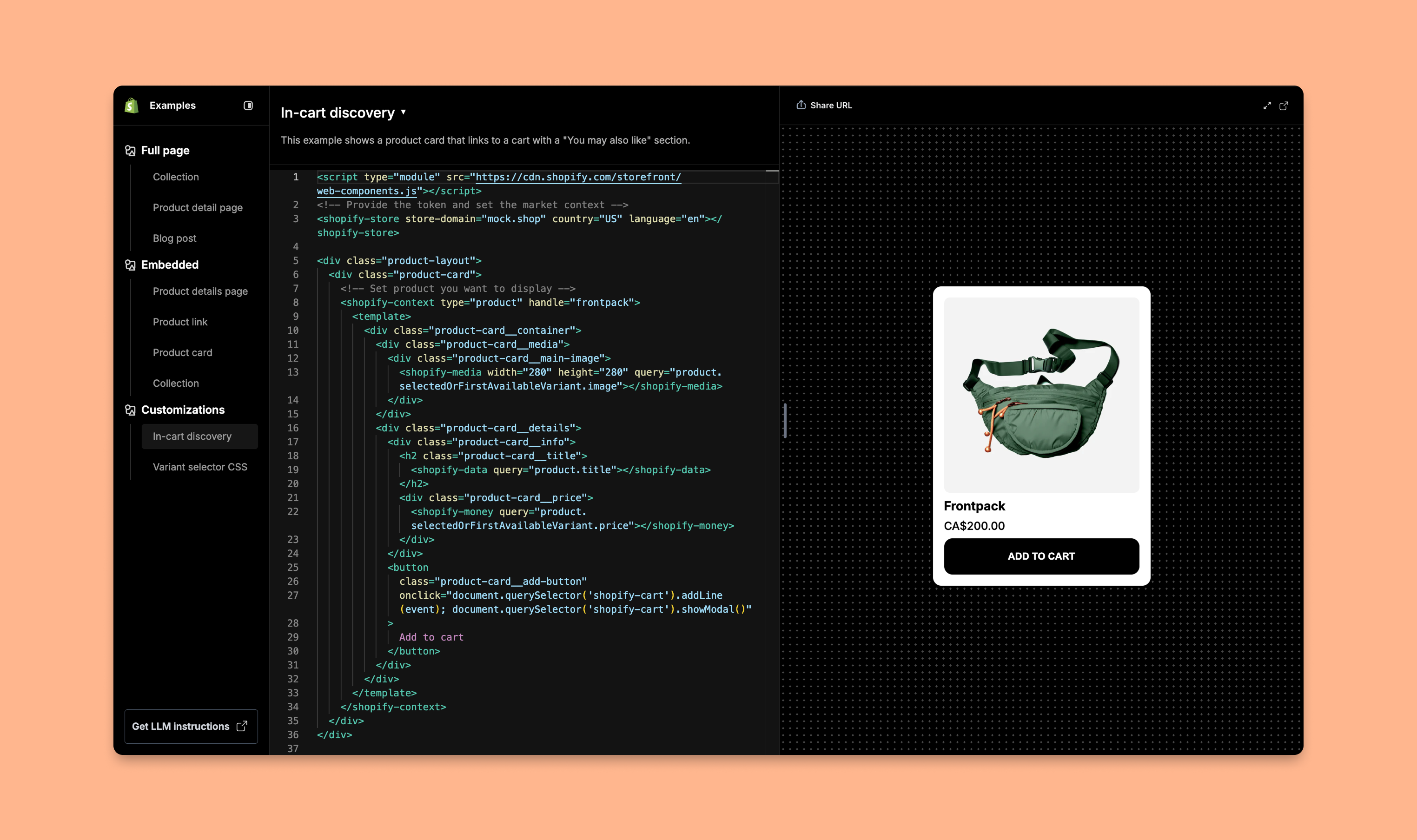This screenshot has width=1417, height=840.
Task: Click the Full page section icon
Action: click(130, 151)
